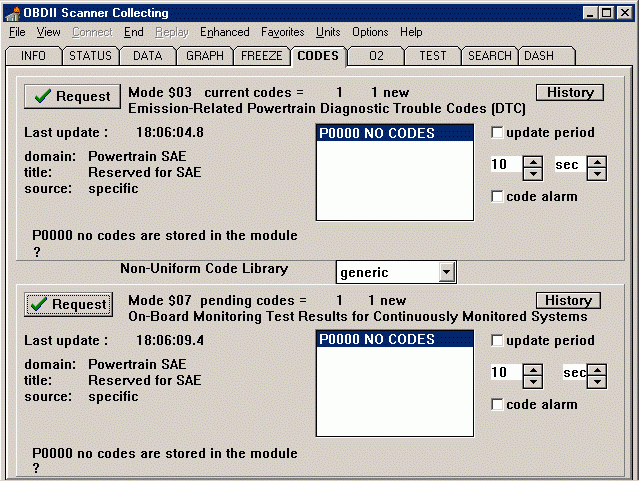Screen dimensions: 639x481
Task: Close the OBDII Scanner window
Action: coord(624,13)
